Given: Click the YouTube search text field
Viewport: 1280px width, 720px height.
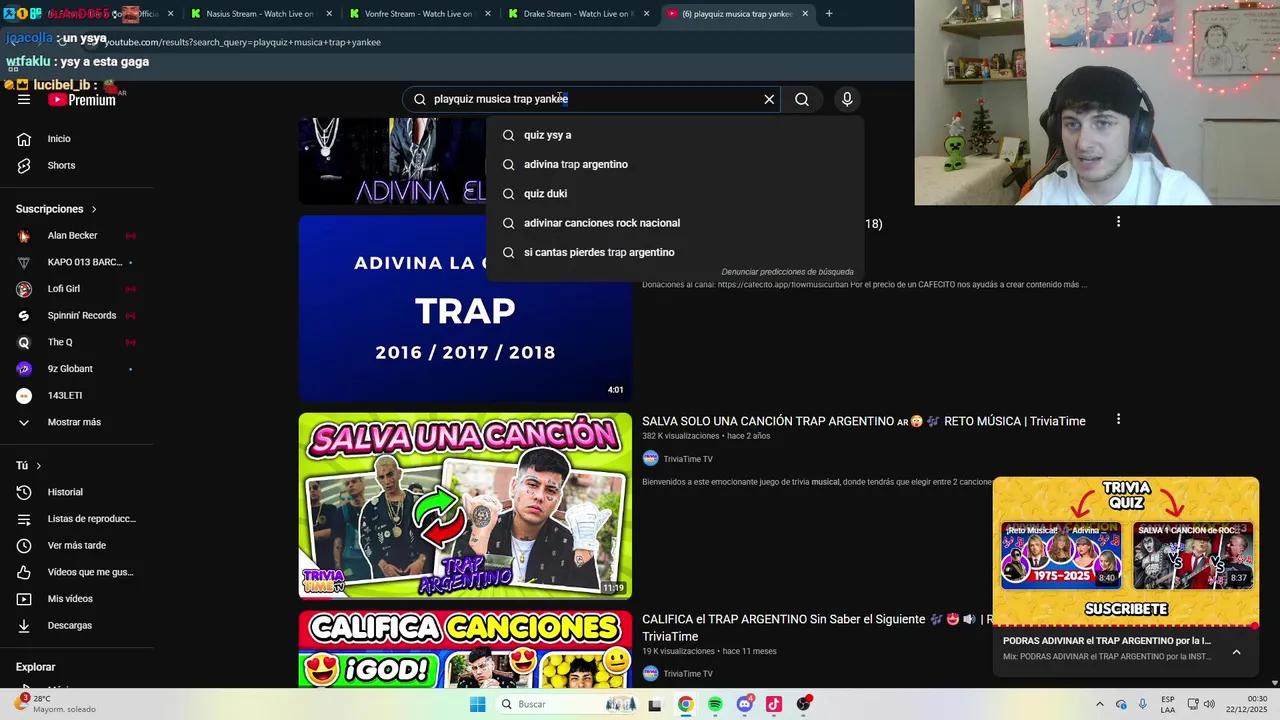Looking at the screenshot, I should click(x=590, y=99).
